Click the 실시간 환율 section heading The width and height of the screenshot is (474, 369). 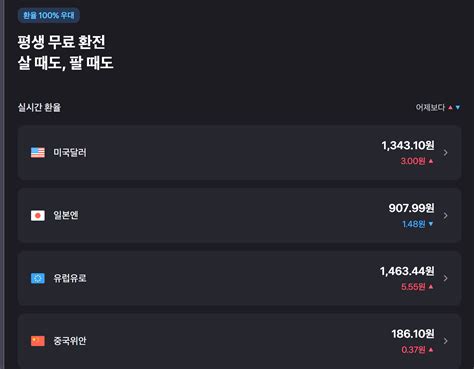(39, 107)
